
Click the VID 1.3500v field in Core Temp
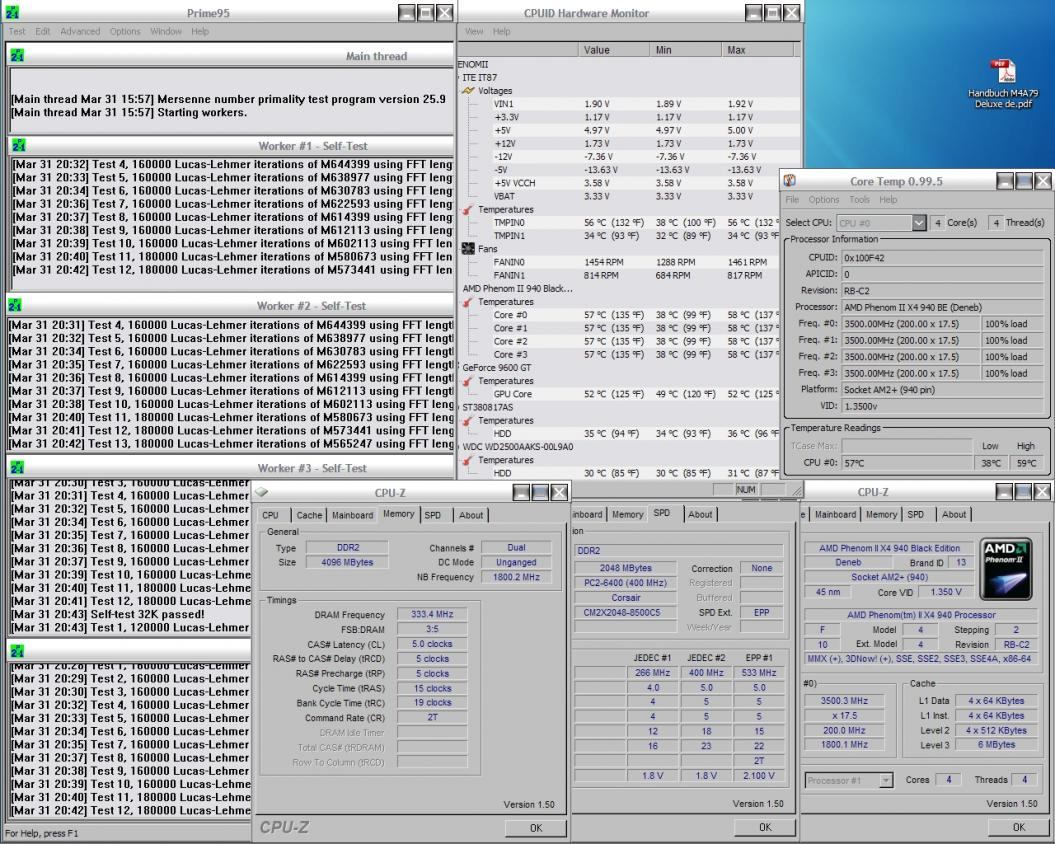[x=945, y=407]
